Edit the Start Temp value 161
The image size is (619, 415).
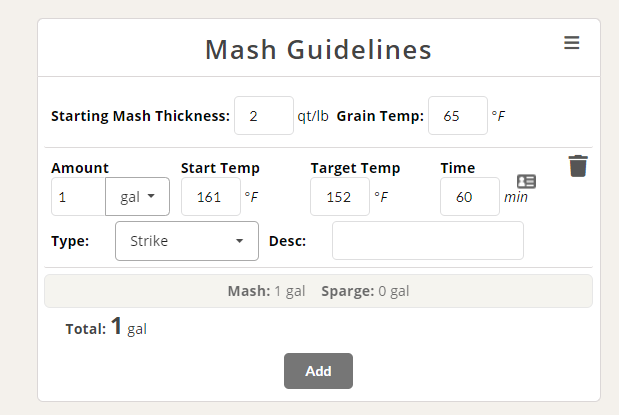click(x=210, y=197)
